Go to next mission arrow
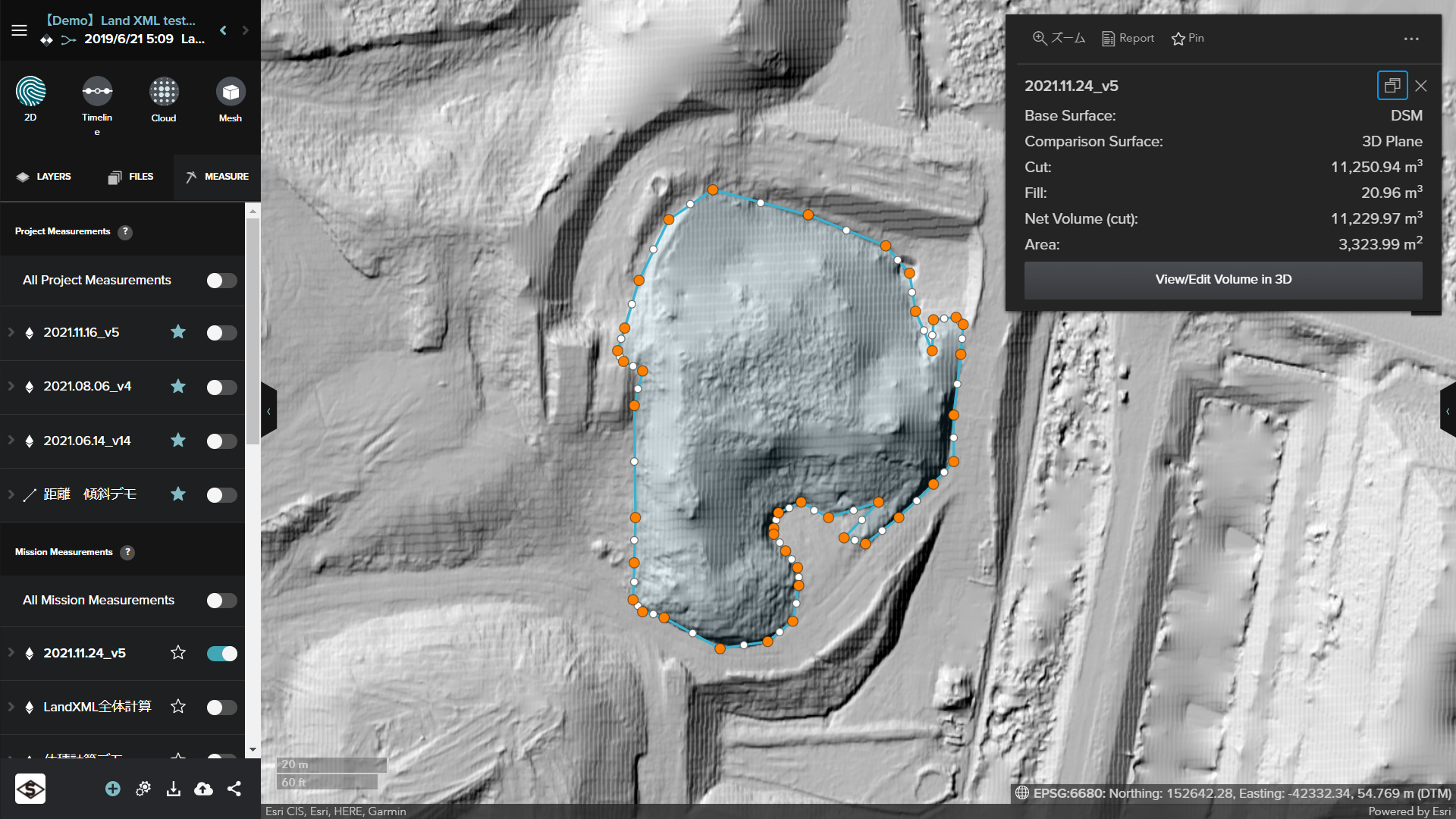1456x819 pixels. [x=245, y=30]
